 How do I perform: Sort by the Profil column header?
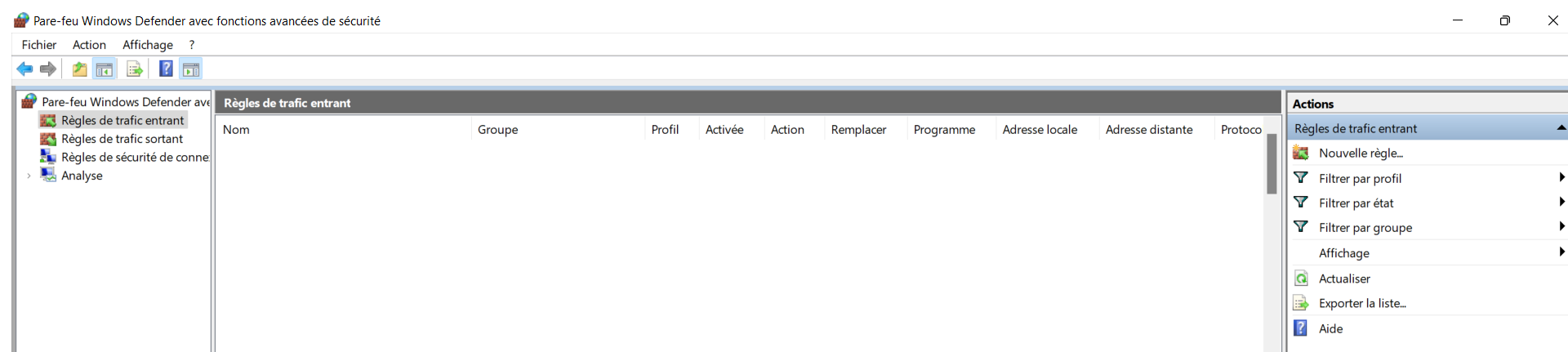[671, 129]
